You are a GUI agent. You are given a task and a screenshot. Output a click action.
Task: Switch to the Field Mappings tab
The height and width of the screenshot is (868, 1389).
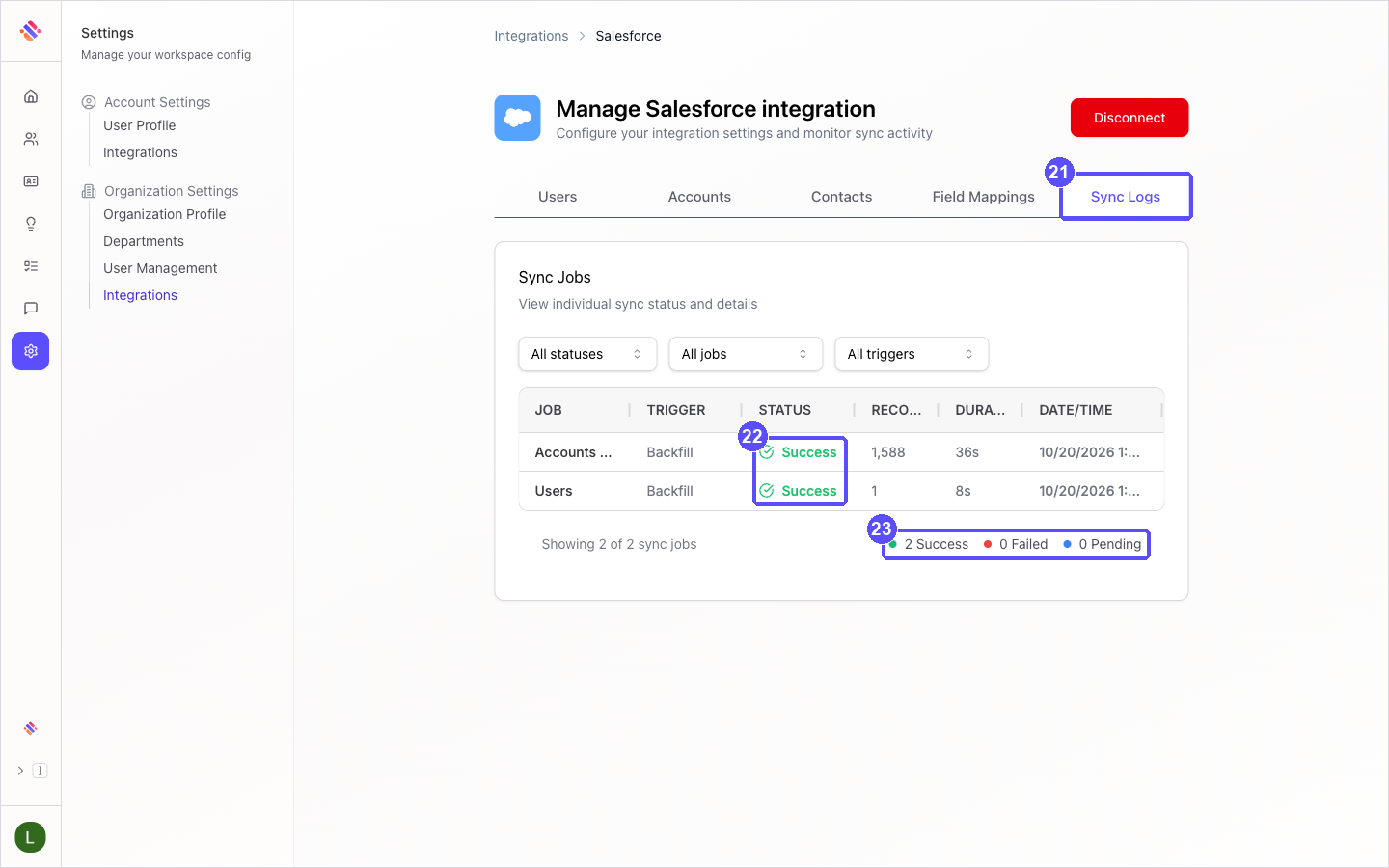[x=983, y=197]
